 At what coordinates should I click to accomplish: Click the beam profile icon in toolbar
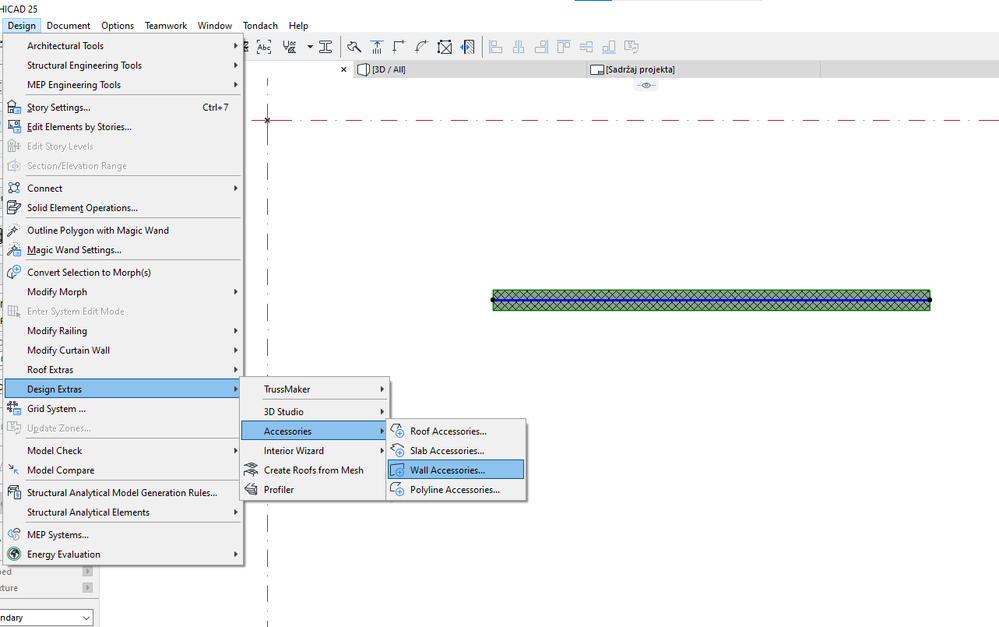click(326, 47)
